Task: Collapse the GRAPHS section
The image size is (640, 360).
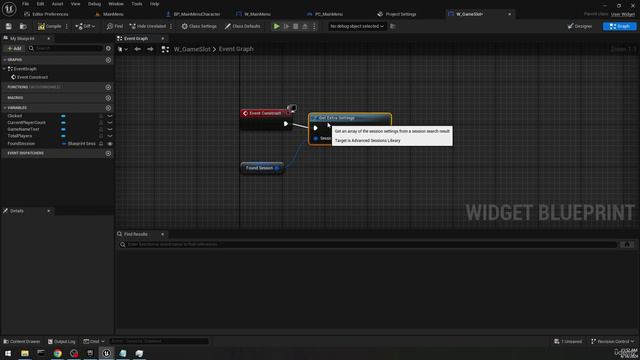Action: coord(5,60)
